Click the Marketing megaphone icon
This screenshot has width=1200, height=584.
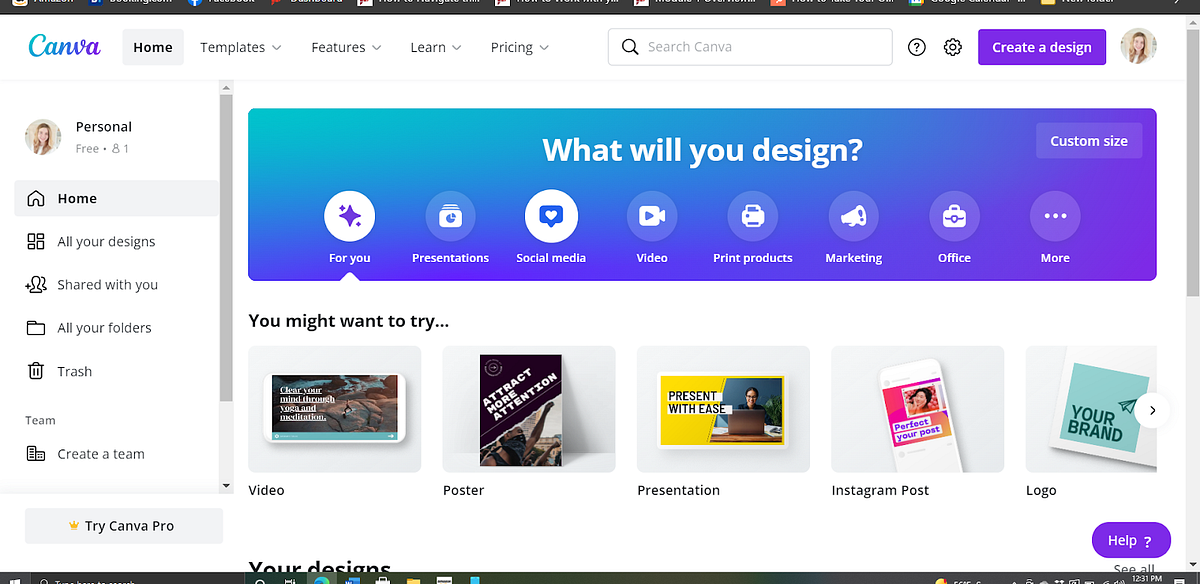(853, 215)
